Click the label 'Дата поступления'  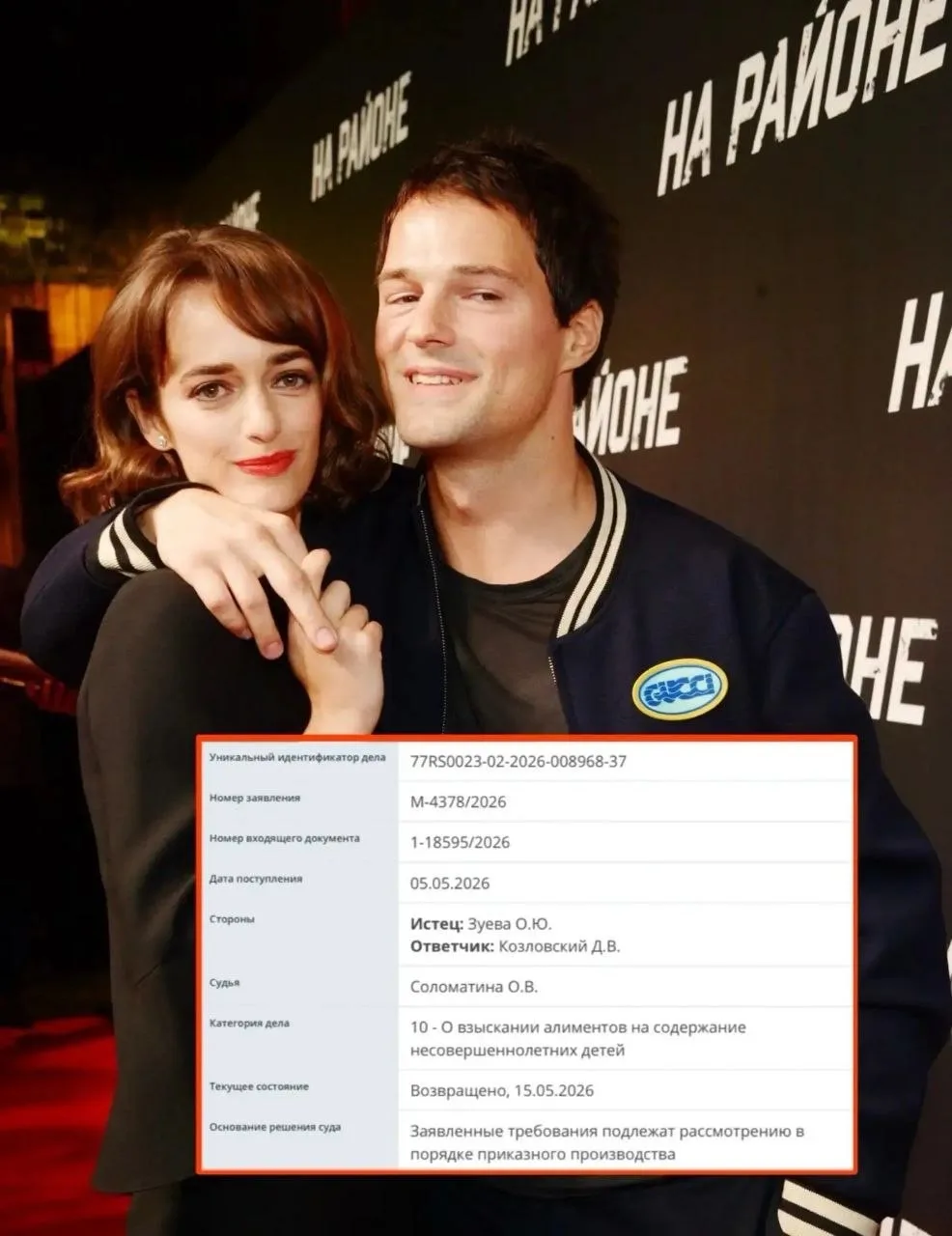[x=256, y=879]
